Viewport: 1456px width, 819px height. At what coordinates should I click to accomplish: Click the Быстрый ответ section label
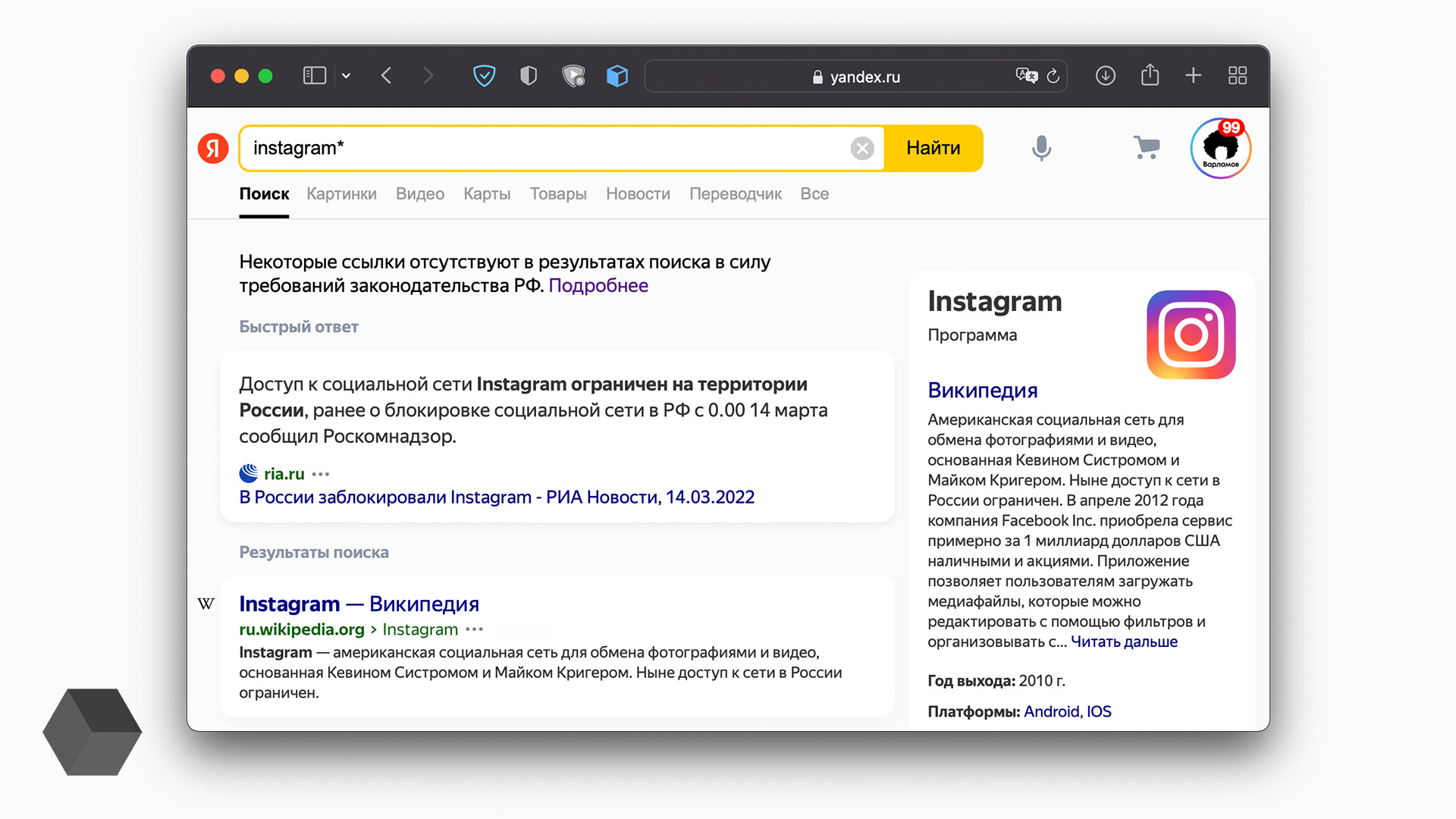pyautogui.click(x=299, y=327)
